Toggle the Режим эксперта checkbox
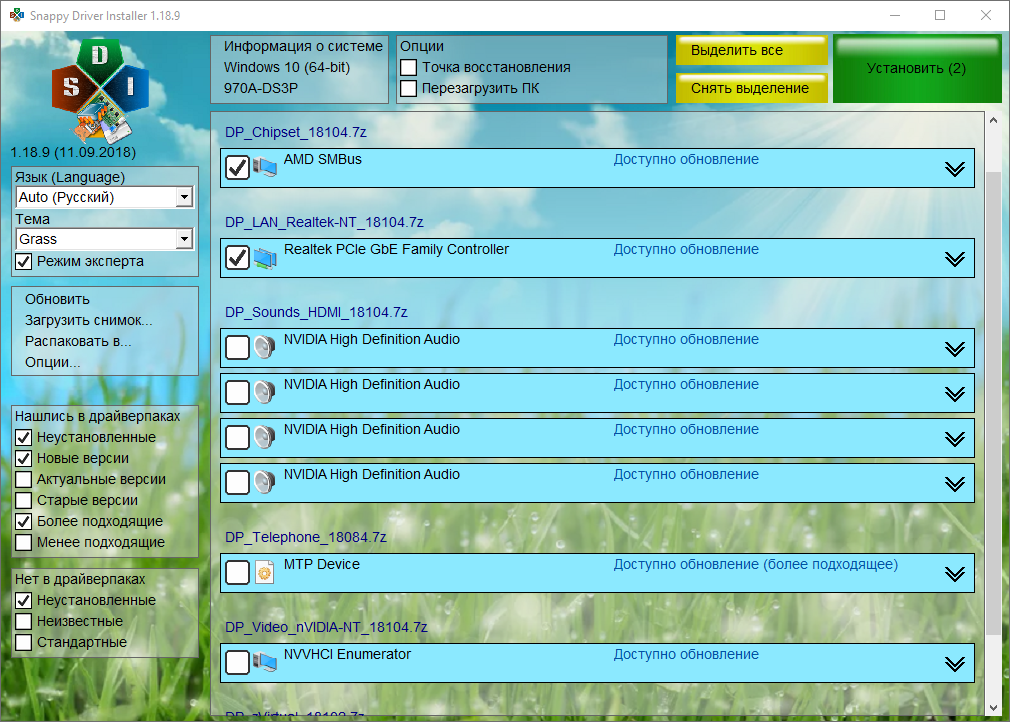This screenshot has height=722, width=1010. [24, 261]
